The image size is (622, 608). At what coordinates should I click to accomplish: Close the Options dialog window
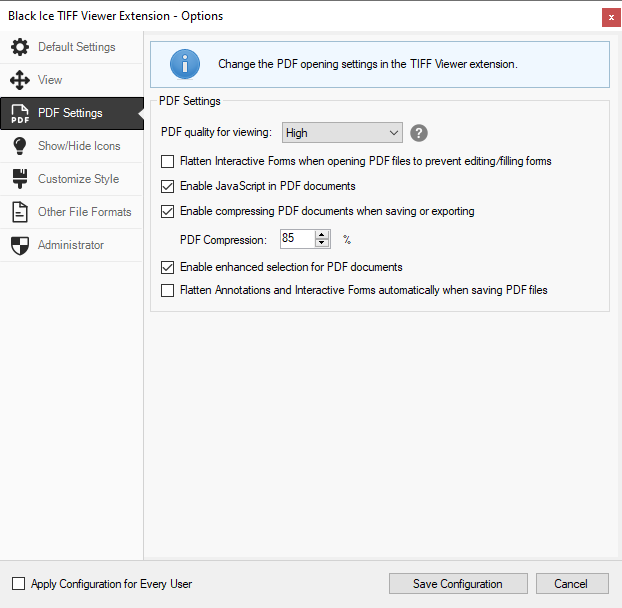coord(611,17)
